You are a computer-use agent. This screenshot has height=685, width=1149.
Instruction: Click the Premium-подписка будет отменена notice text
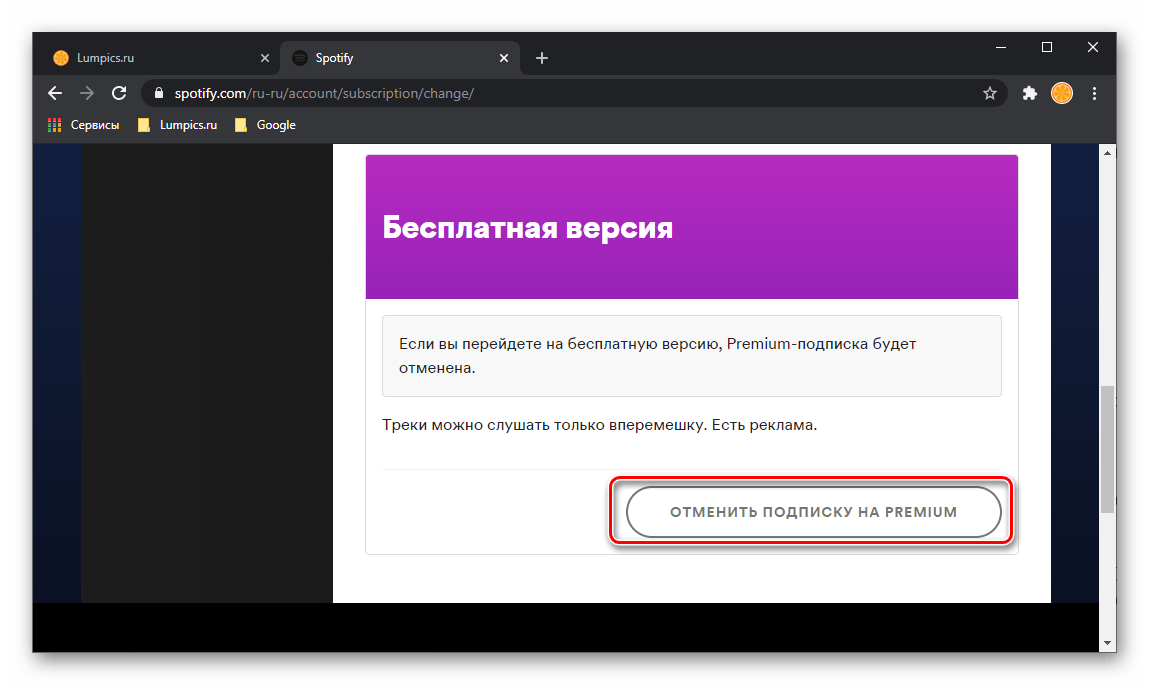[x=657, y=356]
